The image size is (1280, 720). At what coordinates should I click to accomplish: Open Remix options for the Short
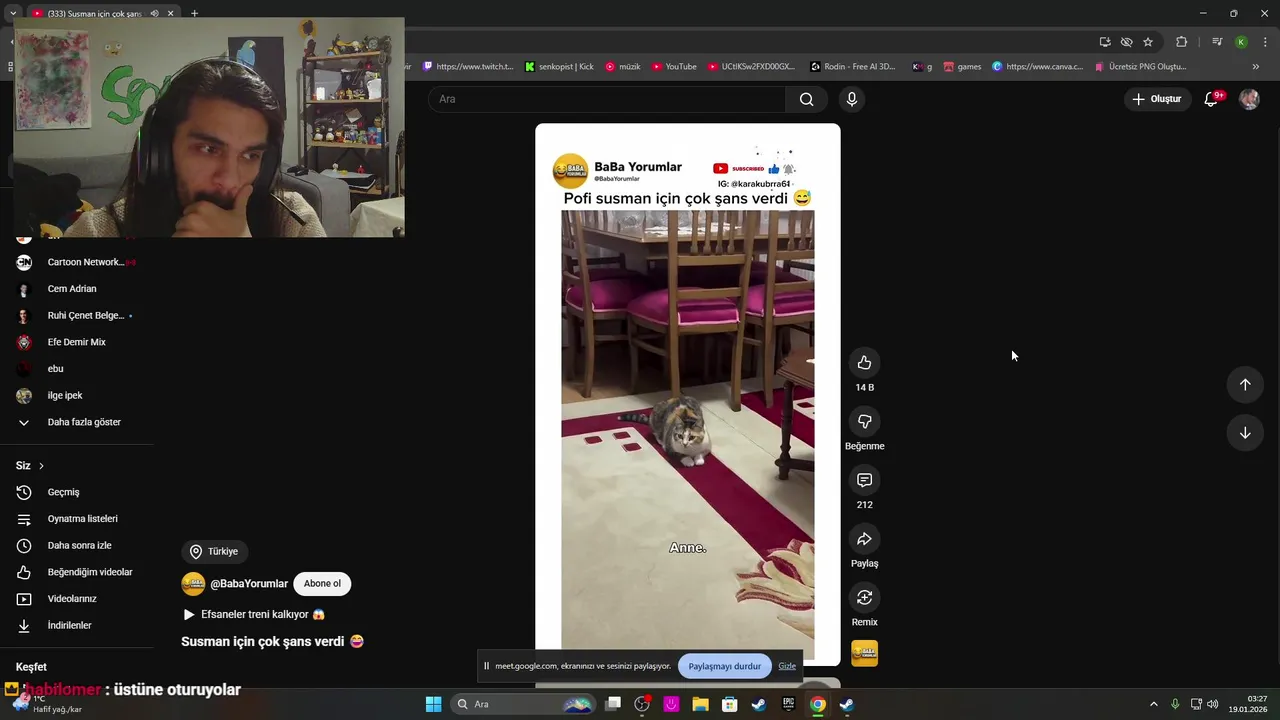[x=864, y=597]
